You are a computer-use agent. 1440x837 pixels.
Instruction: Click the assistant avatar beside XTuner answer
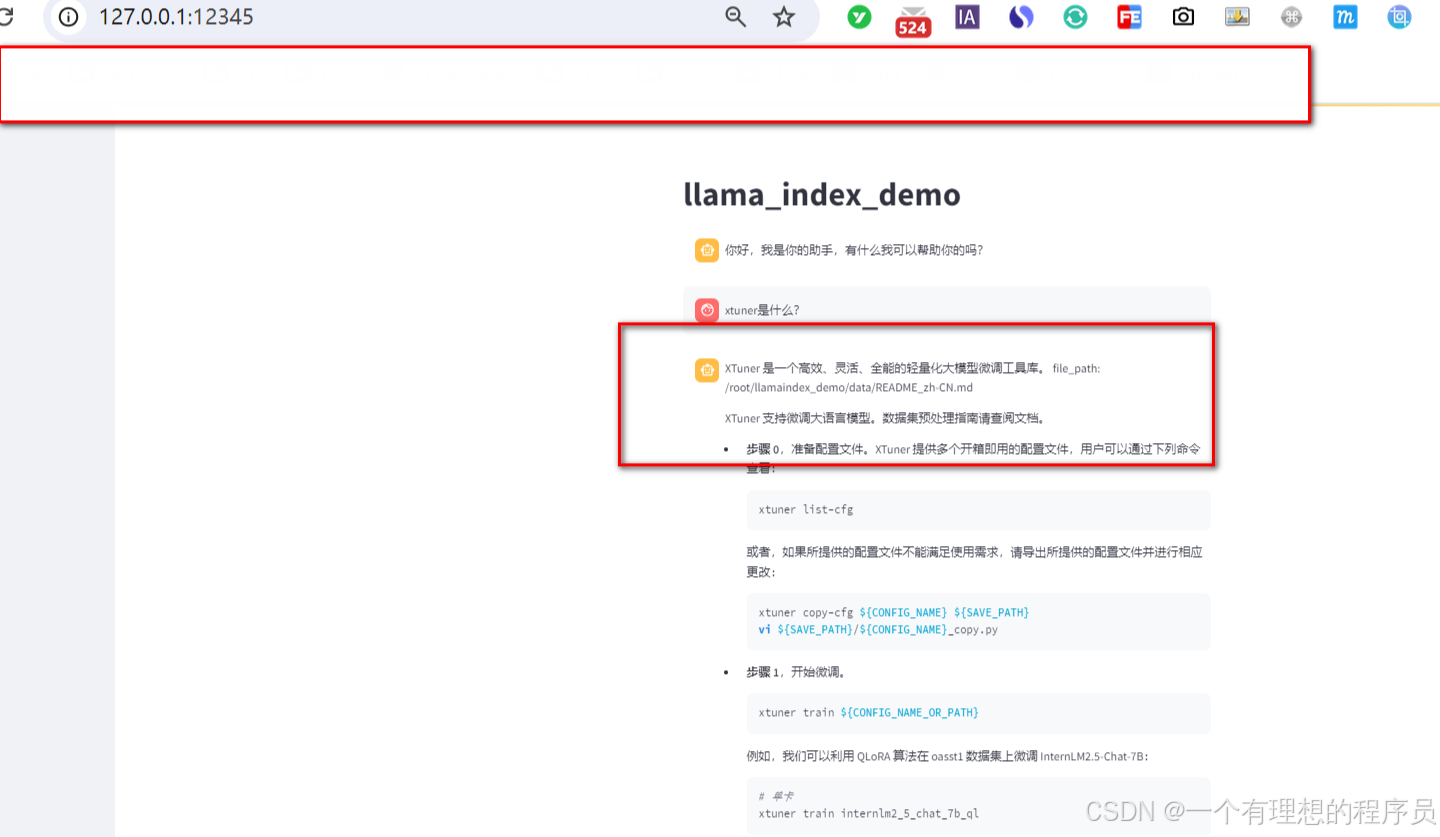[707, 370]
